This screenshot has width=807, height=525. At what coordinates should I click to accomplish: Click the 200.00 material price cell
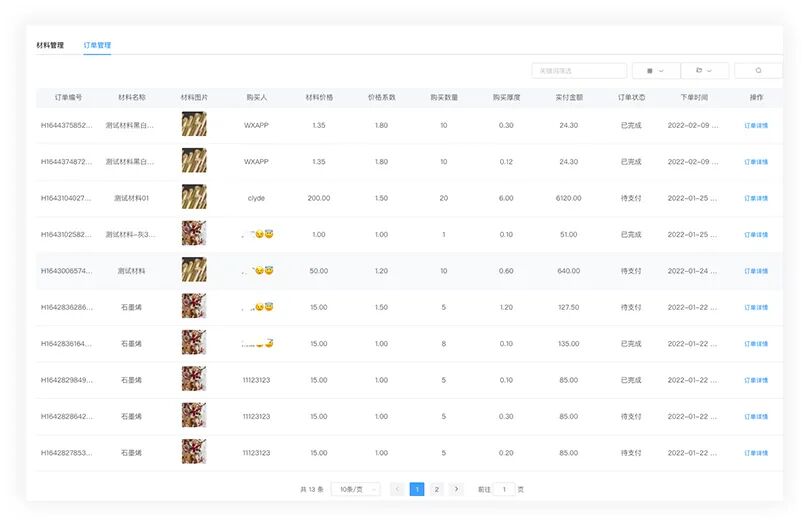point(319,198)
